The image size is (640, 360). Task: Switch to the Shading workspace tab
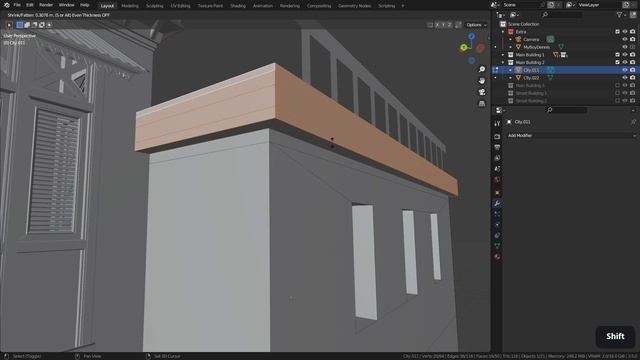(x=238, y=6)
